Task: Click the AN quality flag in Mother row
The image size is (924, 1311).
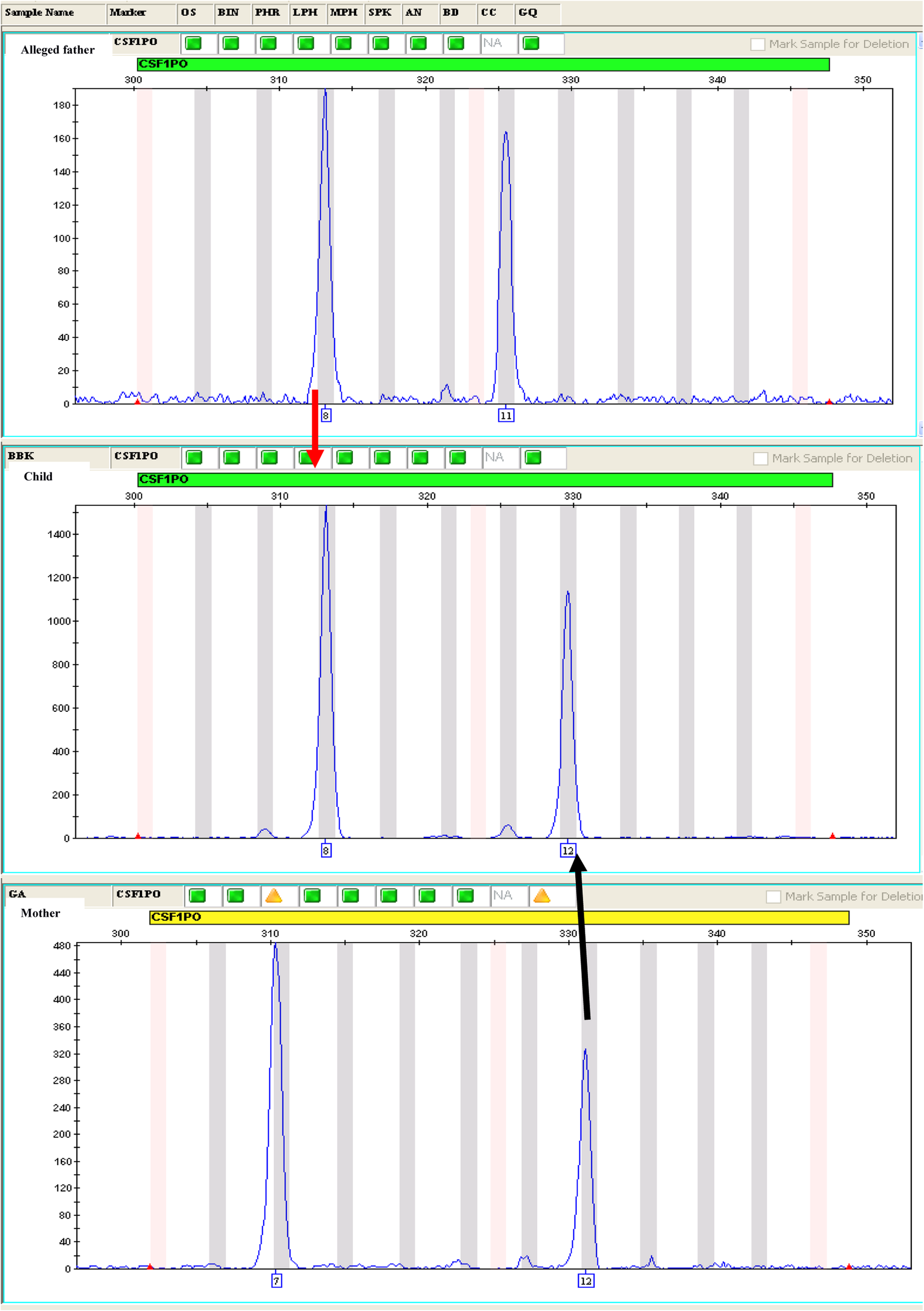Action: [x=427, y=895]
